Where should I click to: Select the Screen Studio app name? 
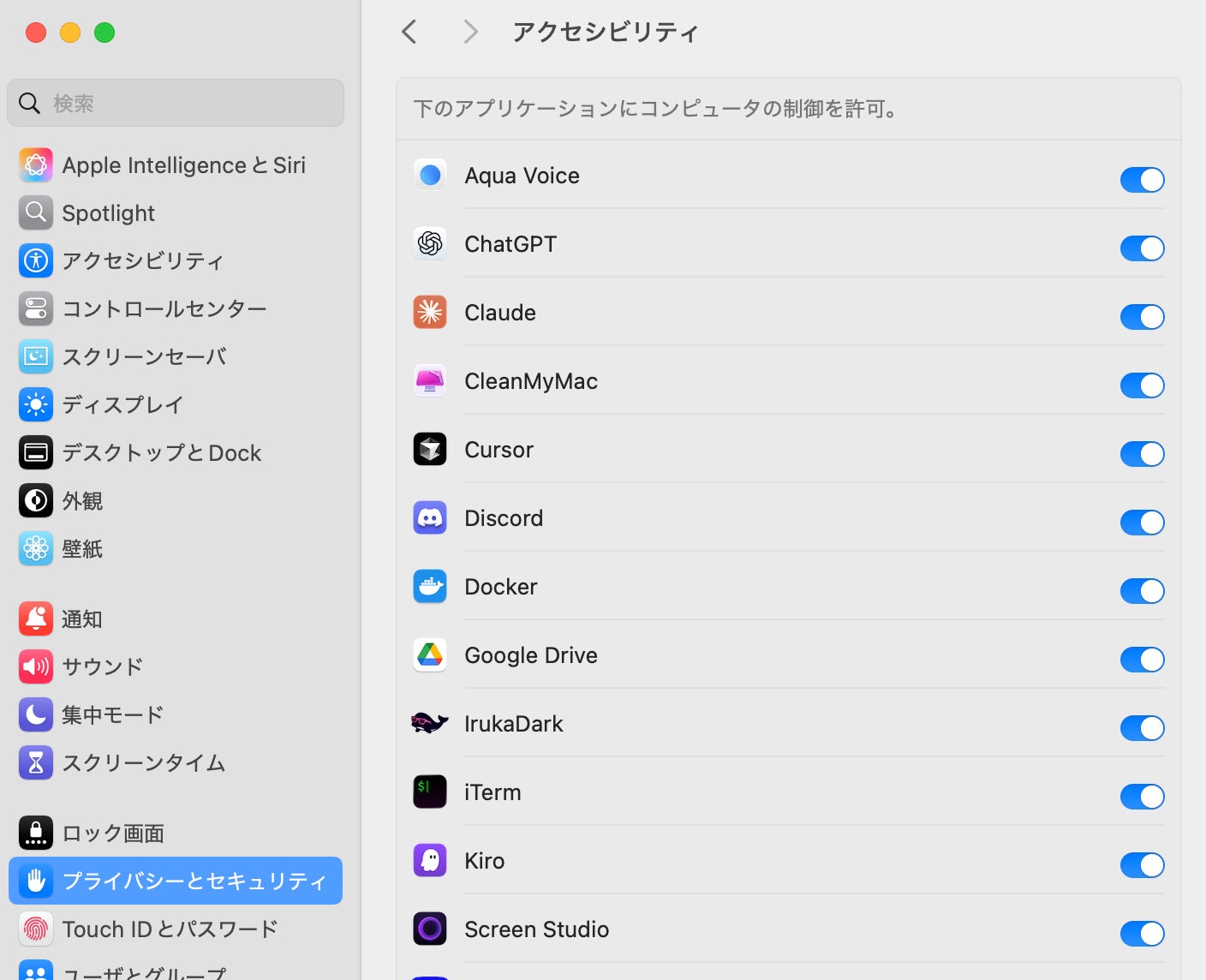(x=537, y=929)
